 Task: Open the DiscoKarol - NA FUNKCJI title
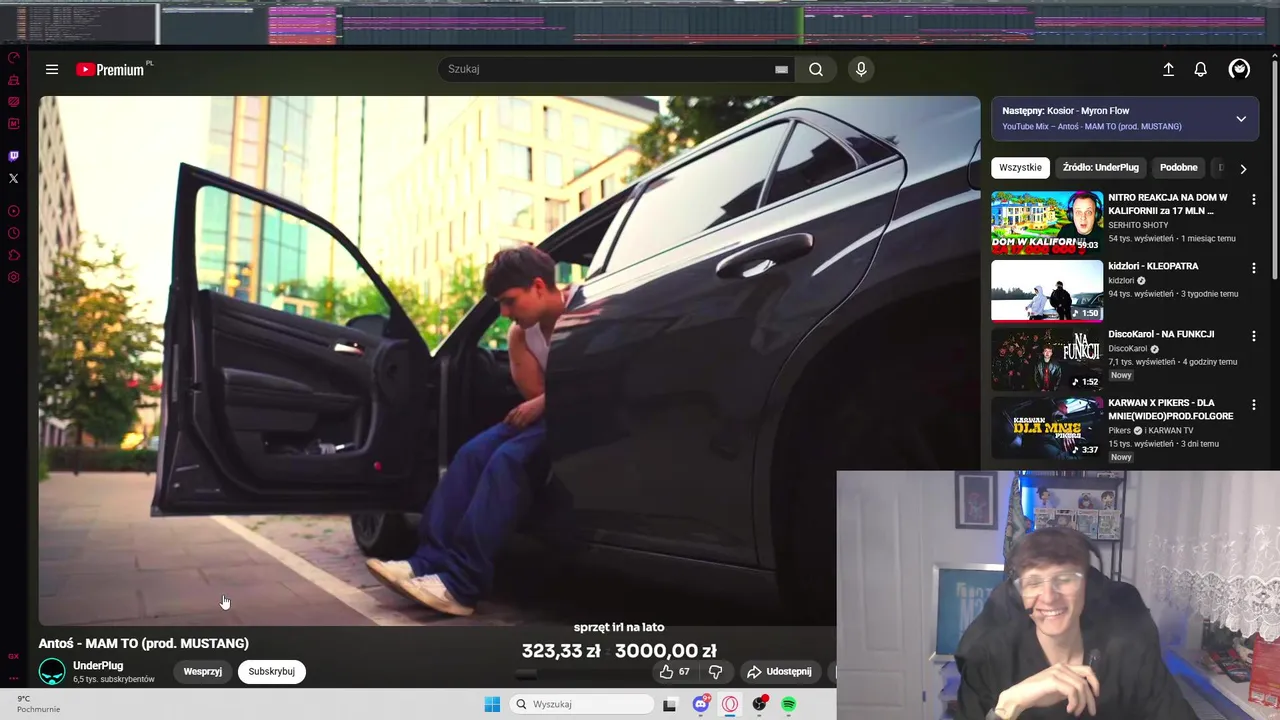click(1161, 334)
